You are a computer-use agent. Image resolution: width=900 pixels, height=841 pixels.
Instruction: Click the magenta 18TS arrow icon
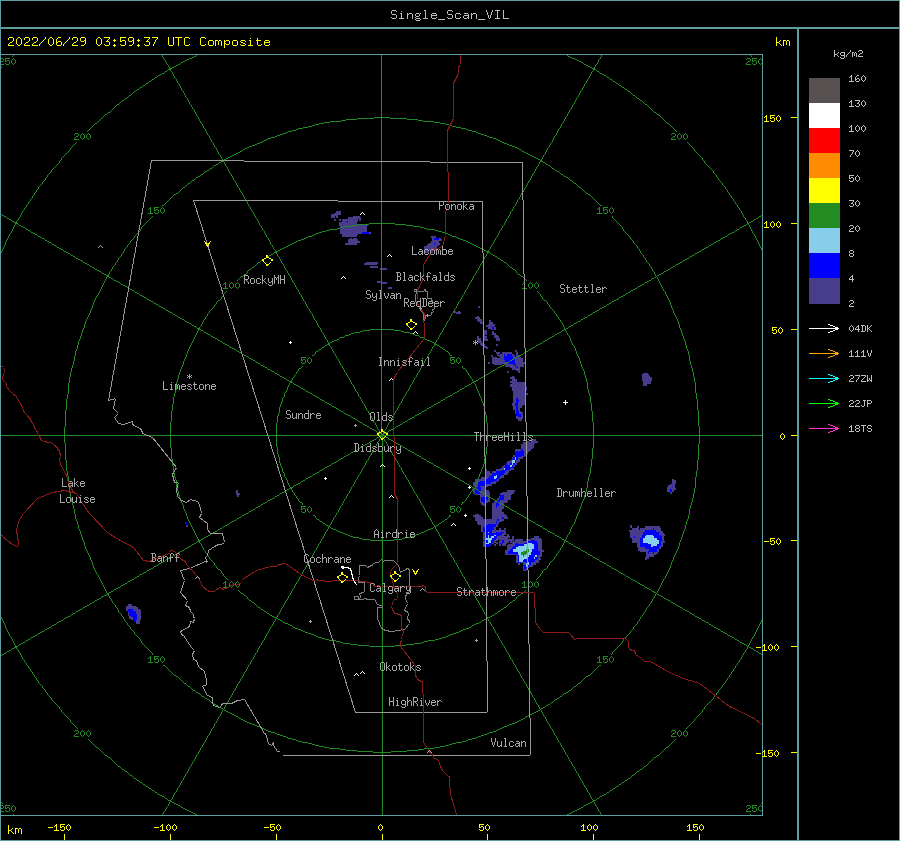point(824,428)
